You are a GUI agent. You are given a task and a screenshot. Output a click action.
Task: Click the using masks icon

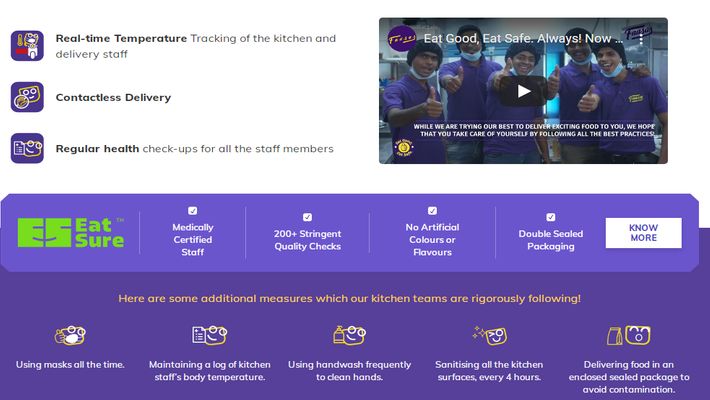(x=70, y=336)
